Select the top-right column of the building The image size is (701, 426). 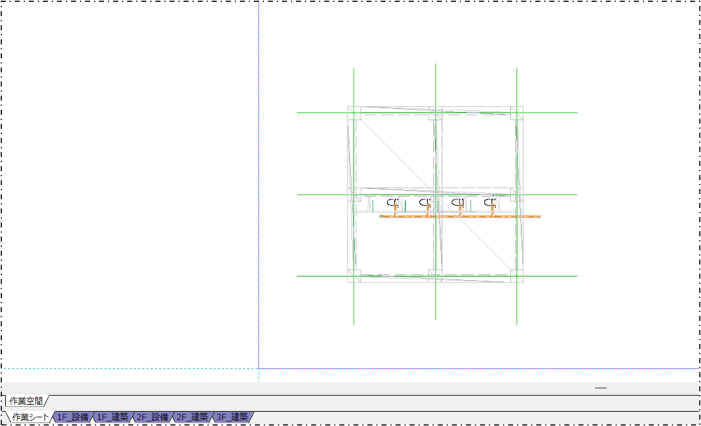tap(517, 113)
